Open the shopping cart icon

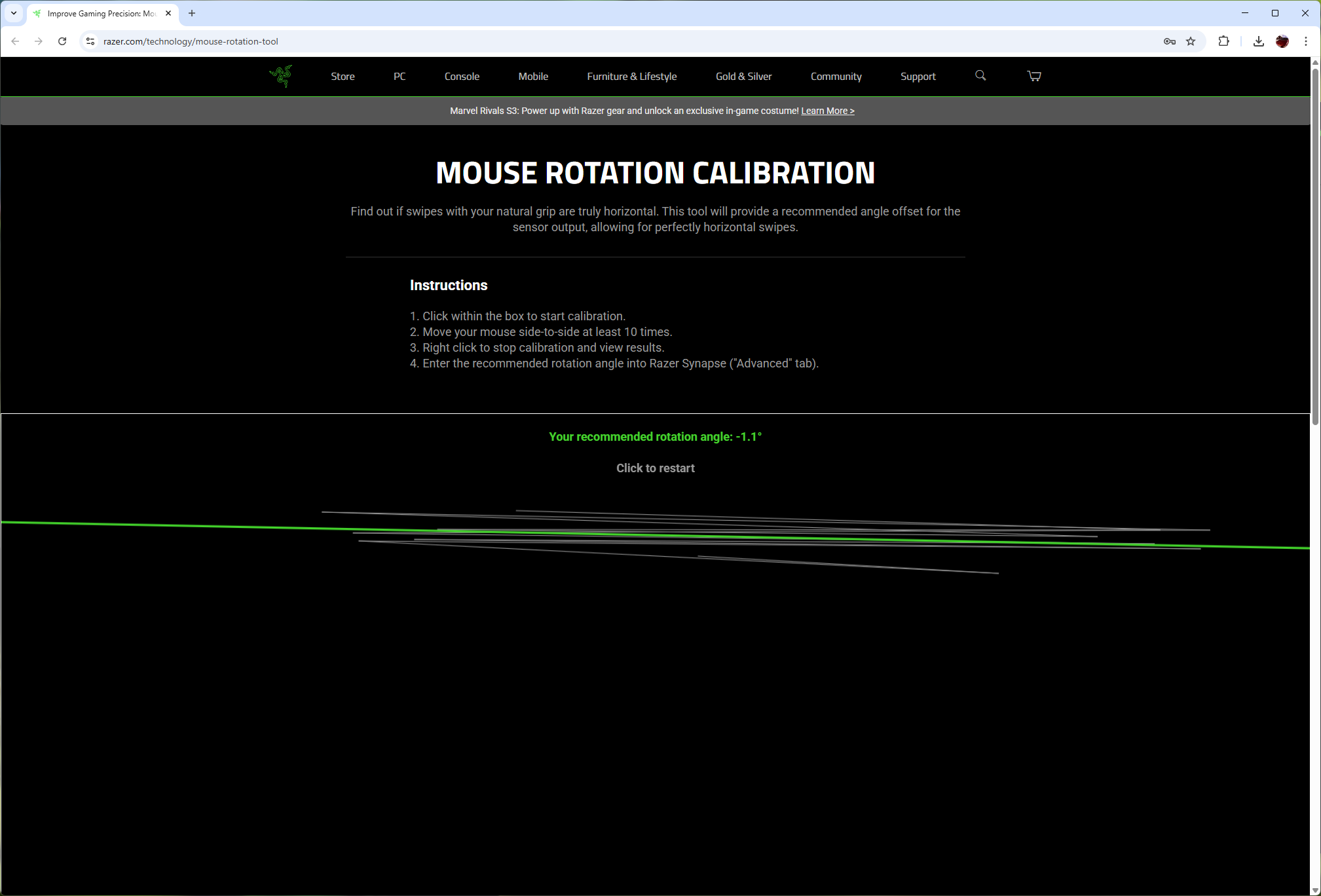(x=1034, y=76)
